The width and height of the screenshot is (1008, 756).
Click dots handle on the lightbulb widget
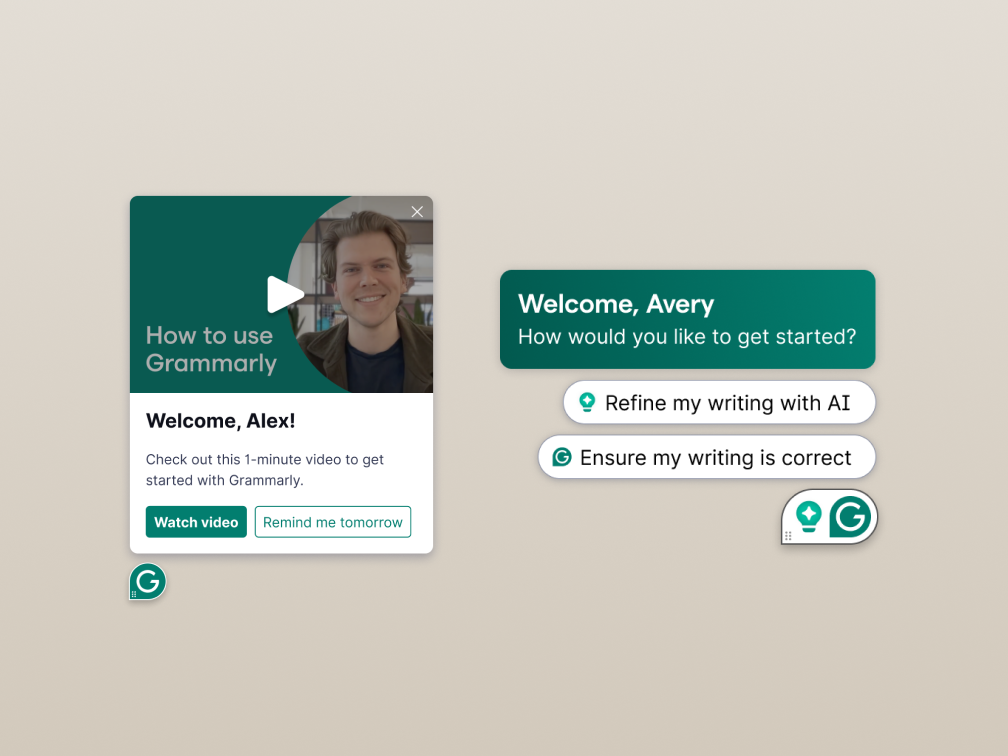(788, 536)
